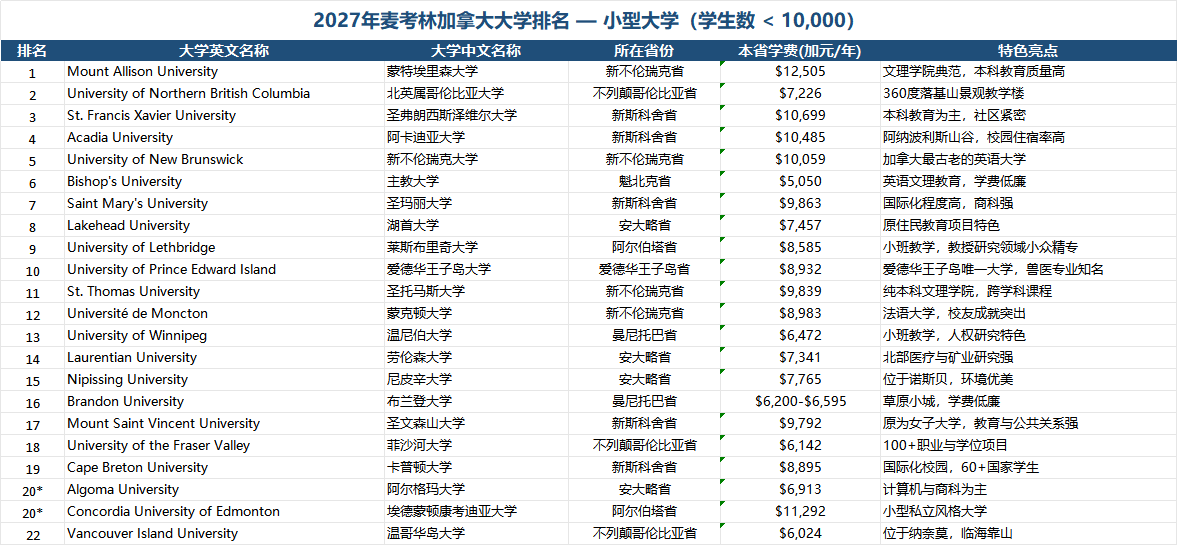The image size is (1177, 545).
Task: Select cell Concordia University of Edmonton
Action: [x=224, y=511]
